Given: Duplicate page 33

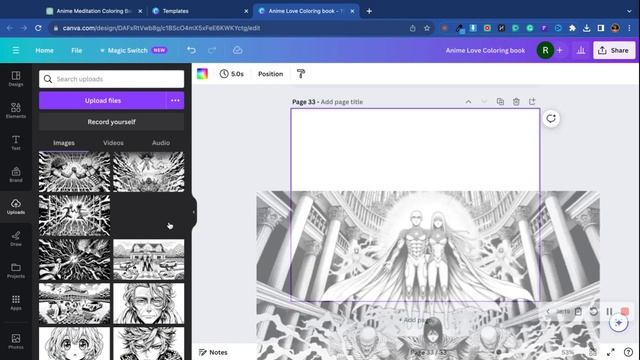Looking at the screenshot, I should click(500, 102).
